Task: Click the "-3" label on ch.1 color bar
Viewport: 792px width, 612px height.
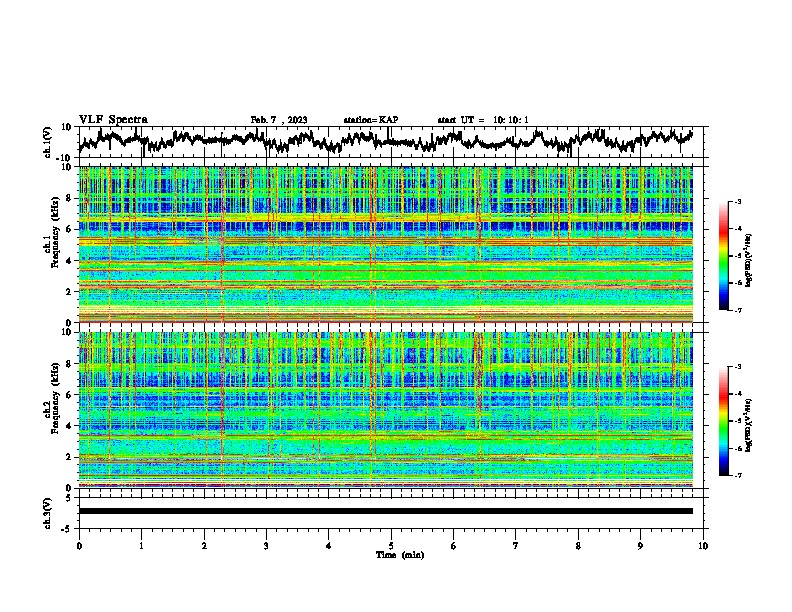Action: tap(738, 202)
